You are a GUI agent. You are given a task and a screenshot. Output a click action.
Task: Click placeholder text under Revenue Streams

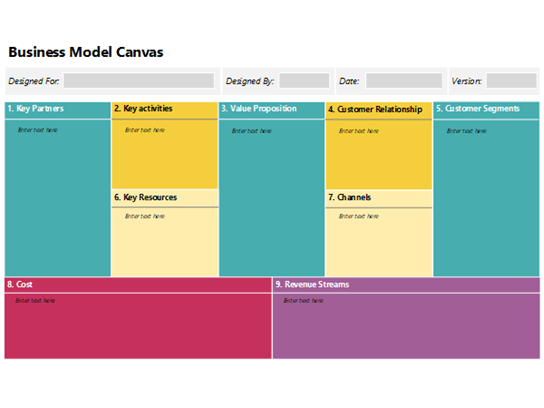pyautogui.click(x=303, y=300)
